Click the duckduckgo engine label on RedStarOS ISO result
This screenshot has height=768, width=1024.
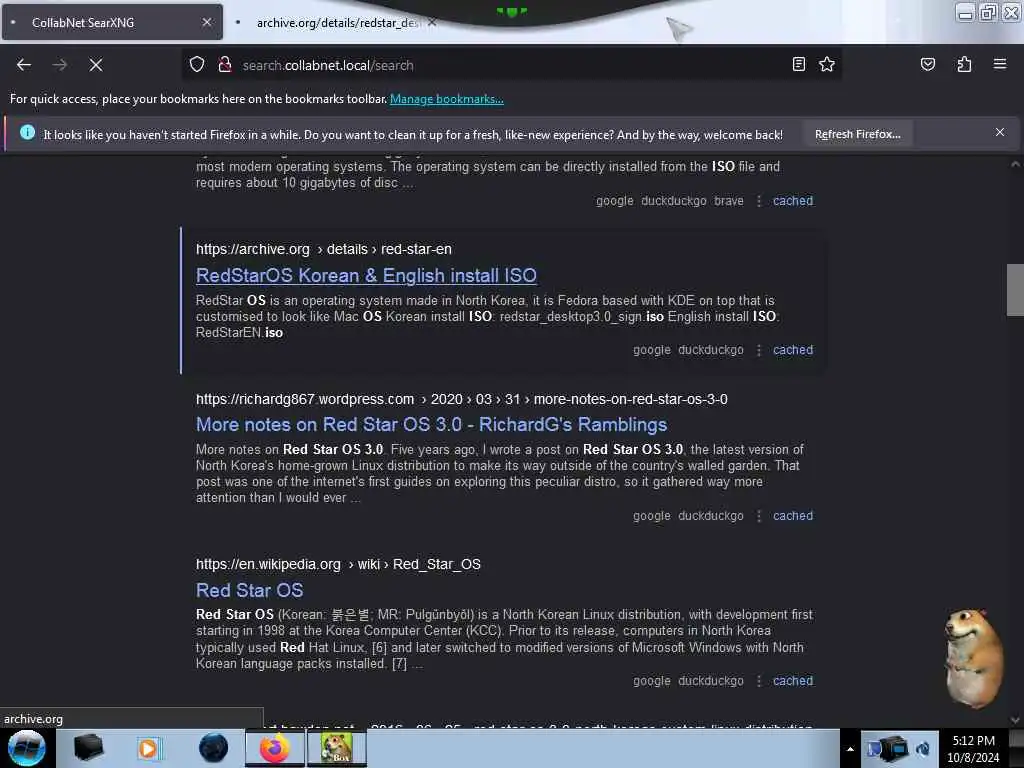711,350
